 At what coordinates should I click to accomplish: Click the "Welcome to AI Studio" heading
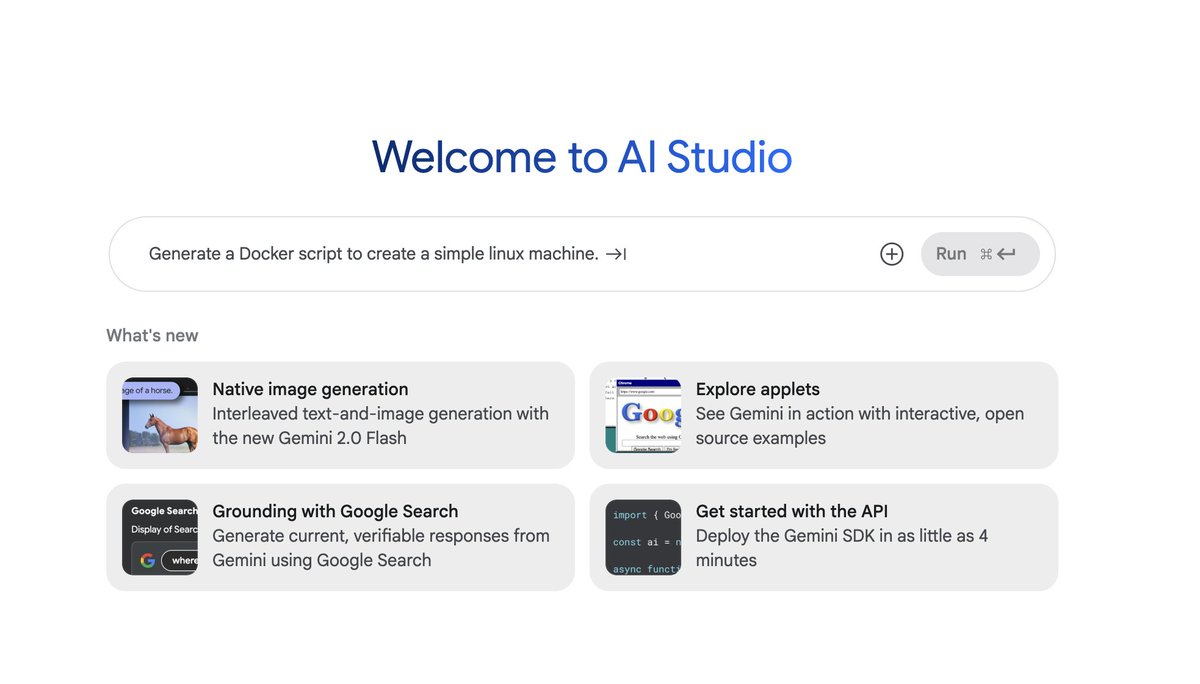tap(582, 157)
